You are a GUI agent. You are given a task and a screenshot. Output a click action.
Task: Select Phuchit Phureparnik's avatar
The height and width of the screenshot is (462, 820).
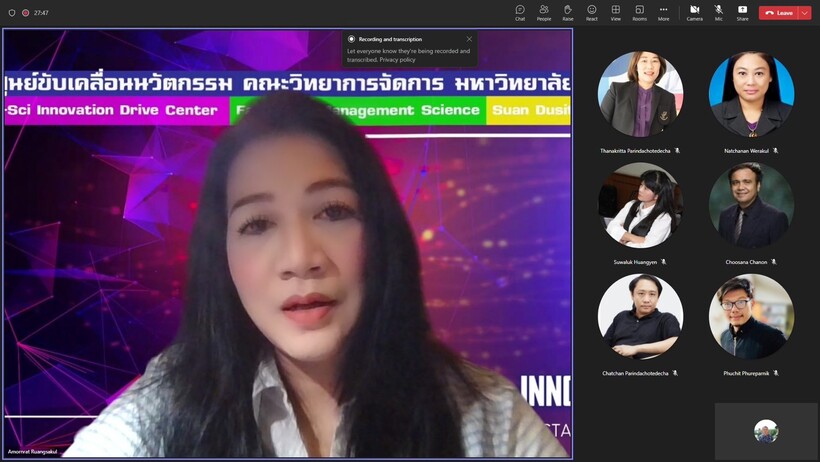tap(751, 317)
